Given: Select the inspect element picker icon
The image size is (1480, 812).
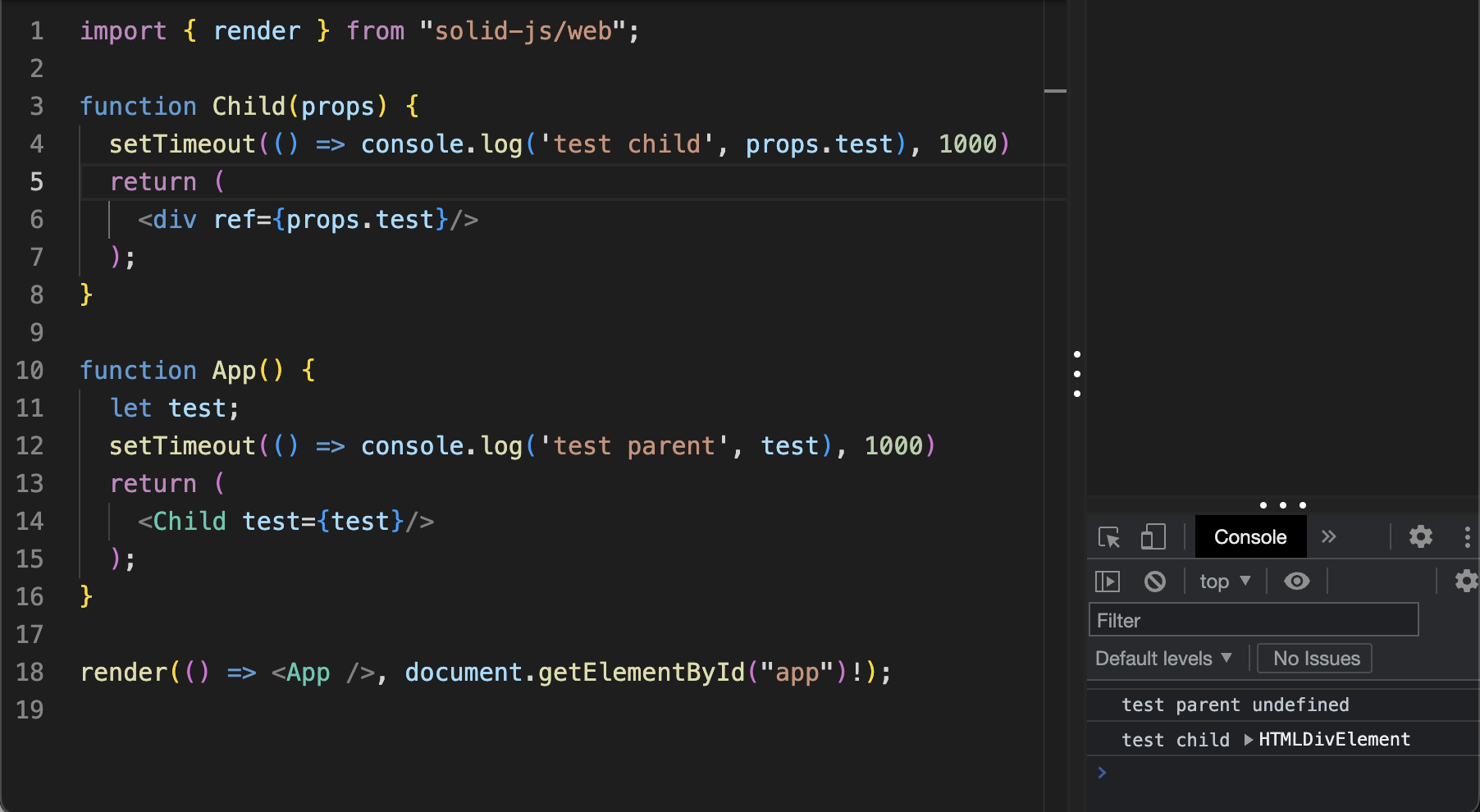Looking at the screenshot, I should pyautogui.click(x=1109, y=537).
